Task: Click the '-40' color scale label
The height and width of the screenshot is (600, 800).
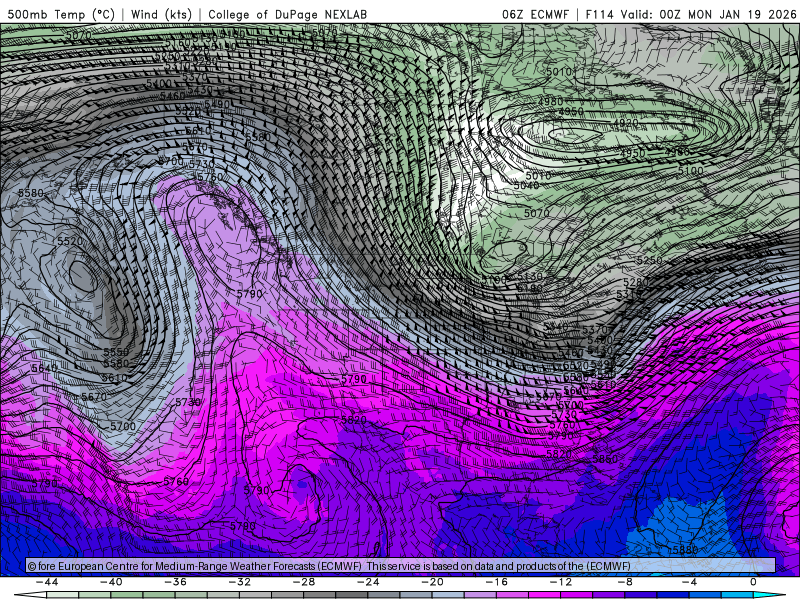Action: coord(111,582)
